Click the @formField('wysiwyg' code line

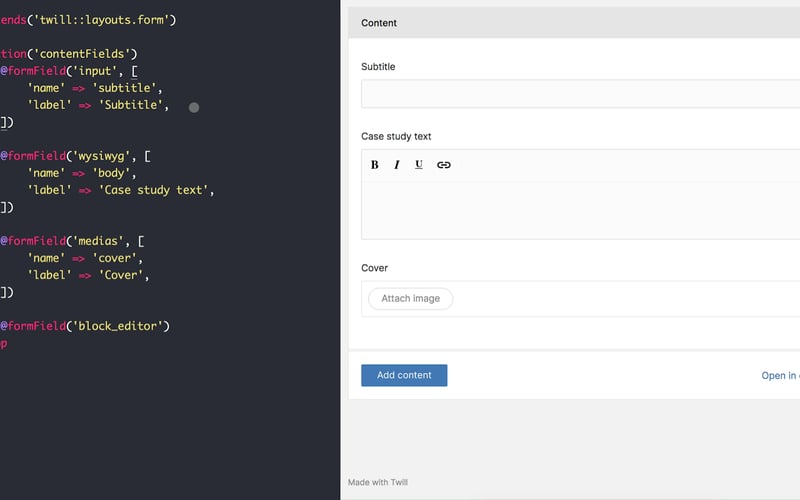[75, 156]
